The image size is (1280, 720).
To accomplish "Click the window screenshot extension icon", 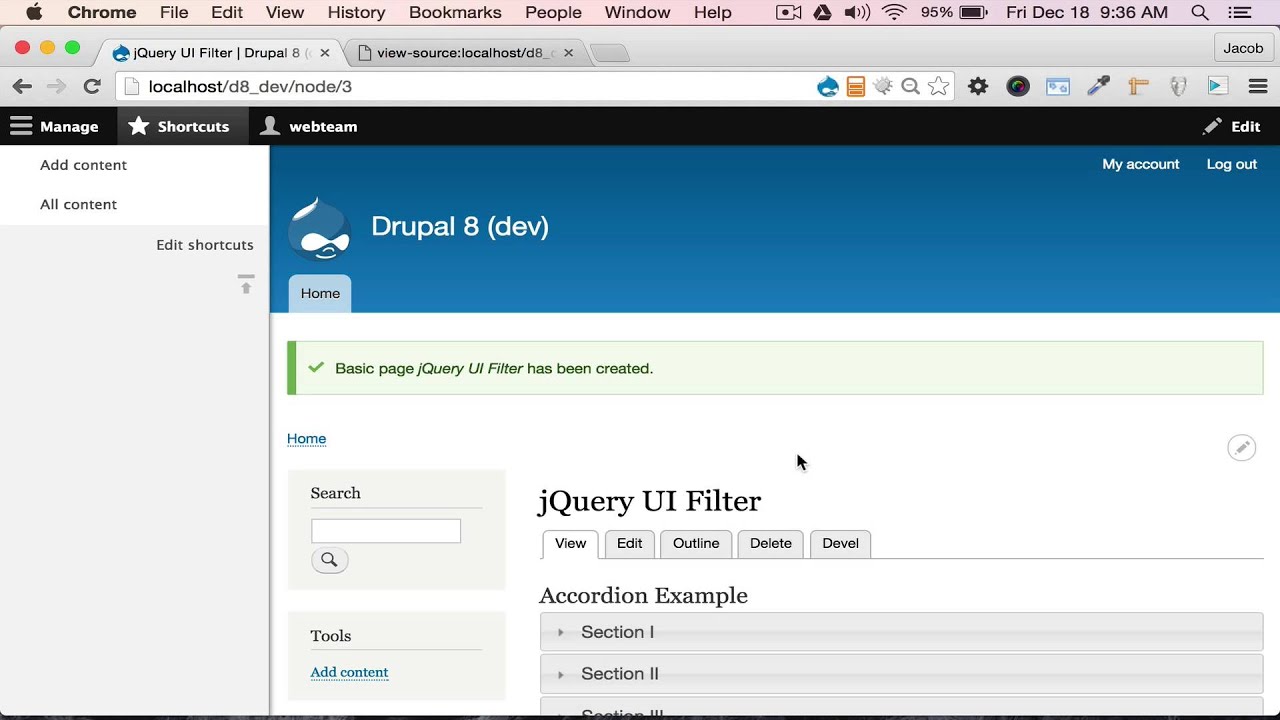I will click(1058, 87).
